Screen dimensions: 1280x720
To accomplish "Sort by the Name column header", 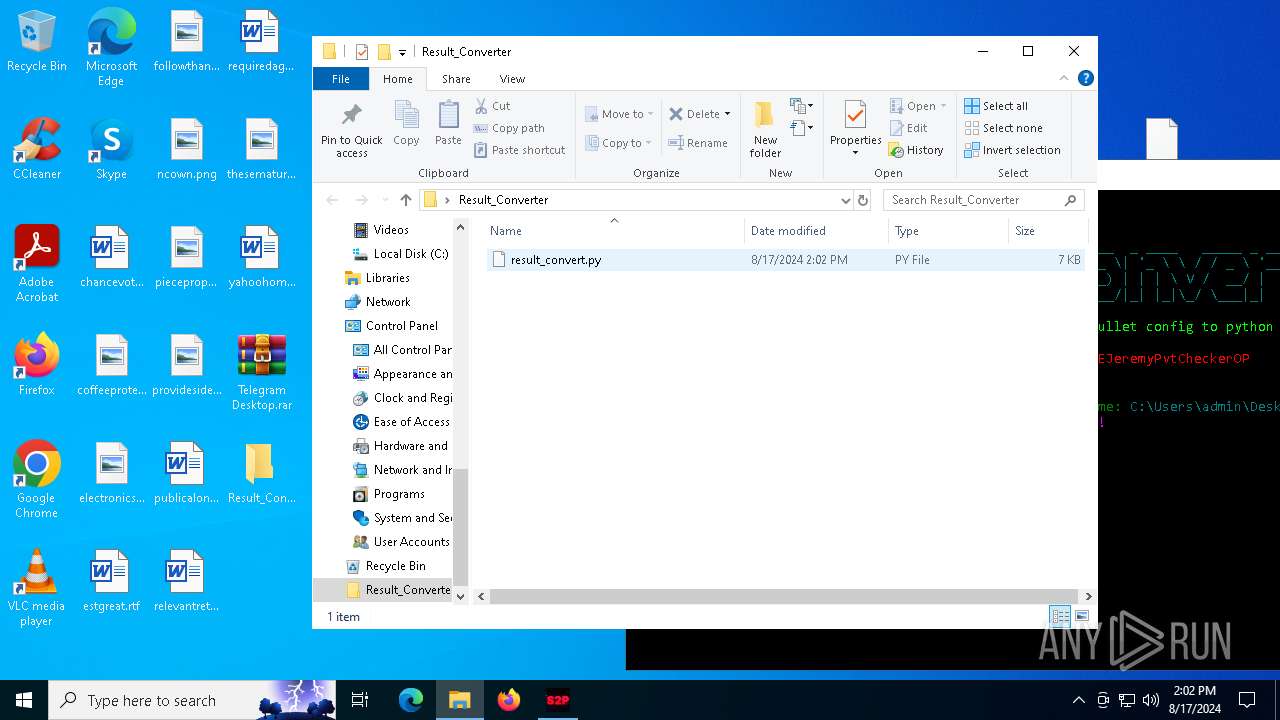I will tap(614, 231).
